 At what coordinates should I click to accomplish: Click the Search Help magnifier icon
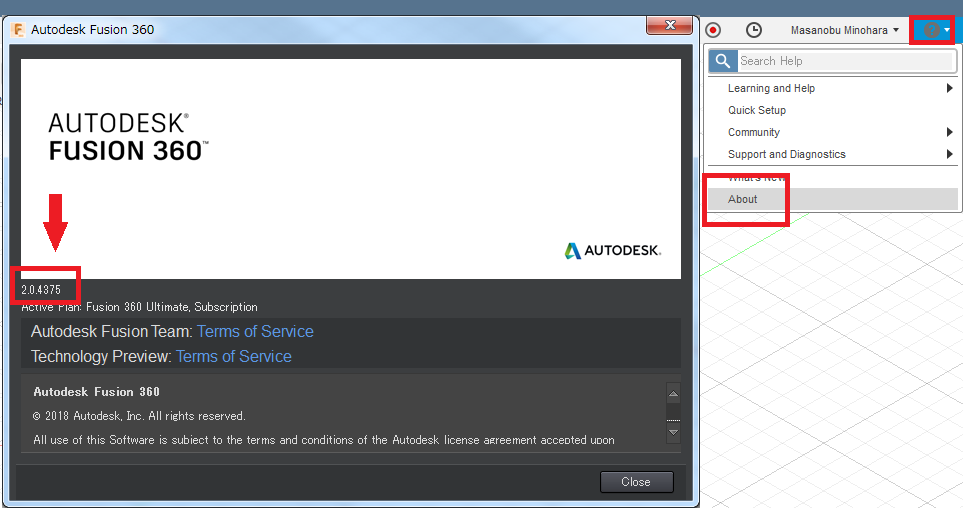(x=723, y=61)
